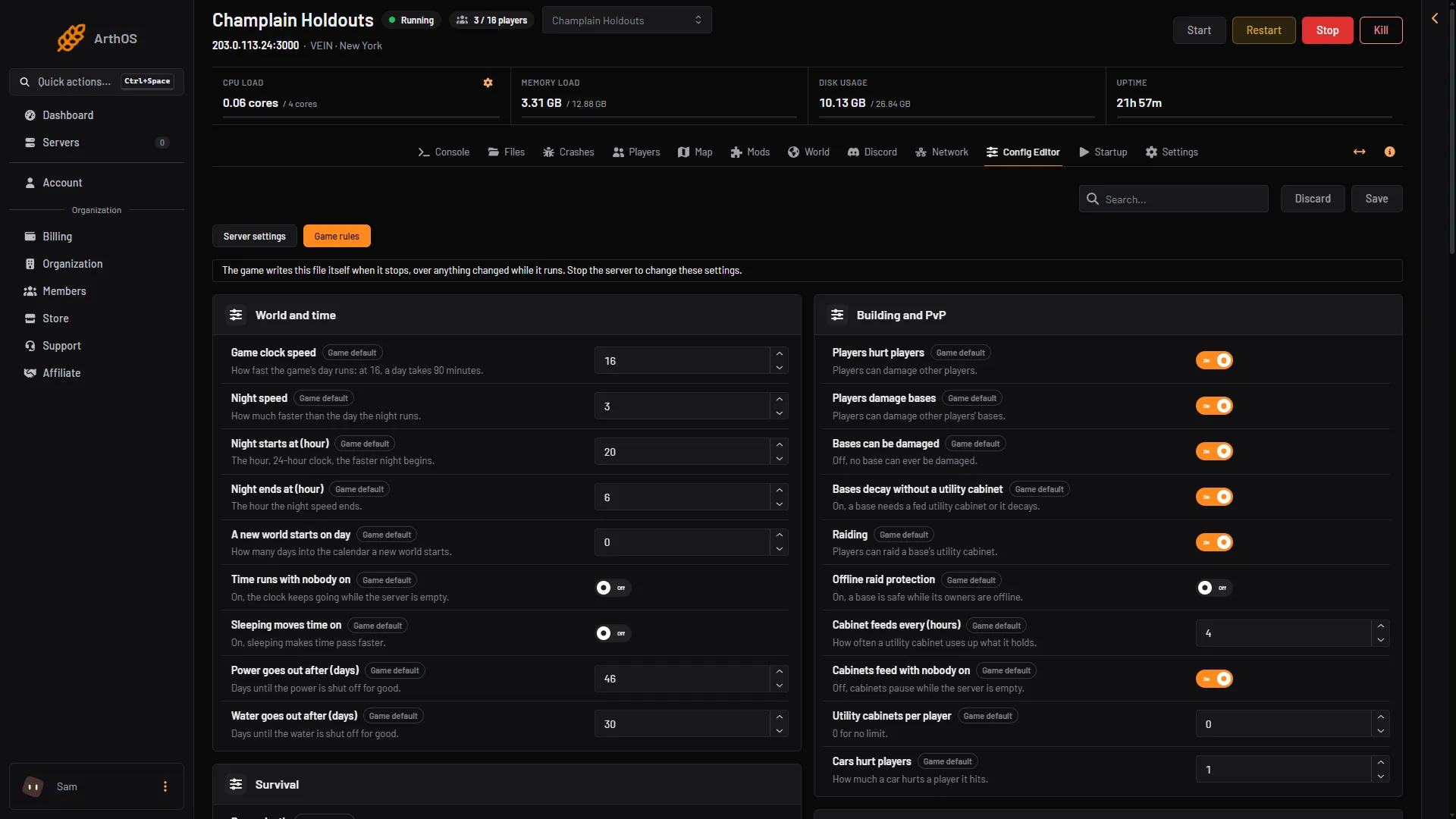This screenshot has height=819, width=1456.
Task: Click the orange info icon near tabs
Action: [x=1389, y=152]
